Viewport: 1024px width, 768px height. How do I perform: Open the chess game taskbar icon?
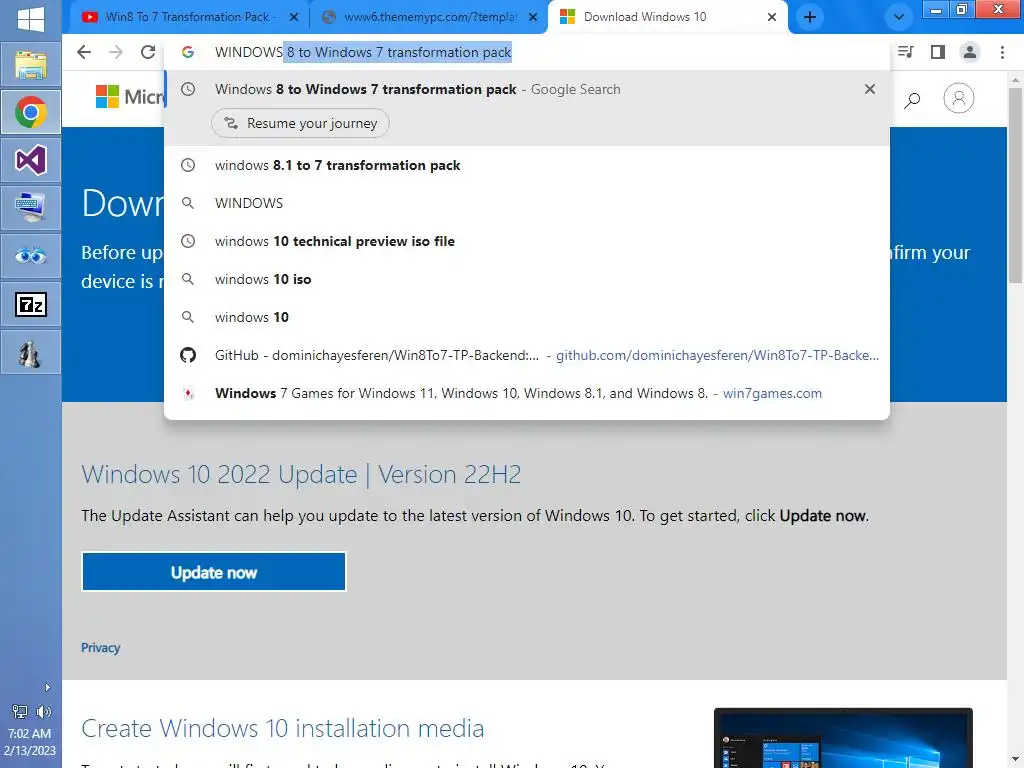pyautogui.click(x=31, y=353)
